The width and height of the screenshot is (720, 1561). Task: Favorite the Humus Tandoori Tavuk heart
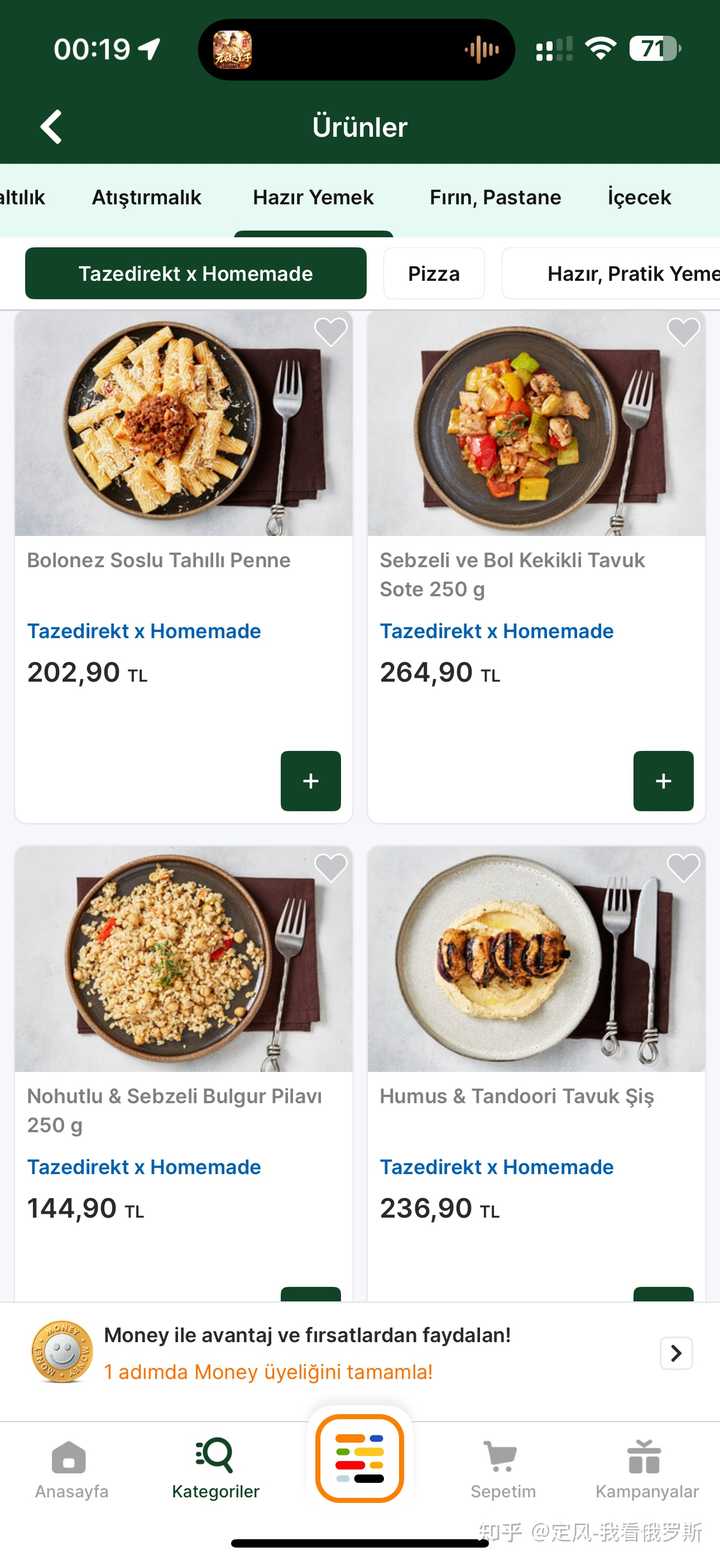click(x=683, y=868)
